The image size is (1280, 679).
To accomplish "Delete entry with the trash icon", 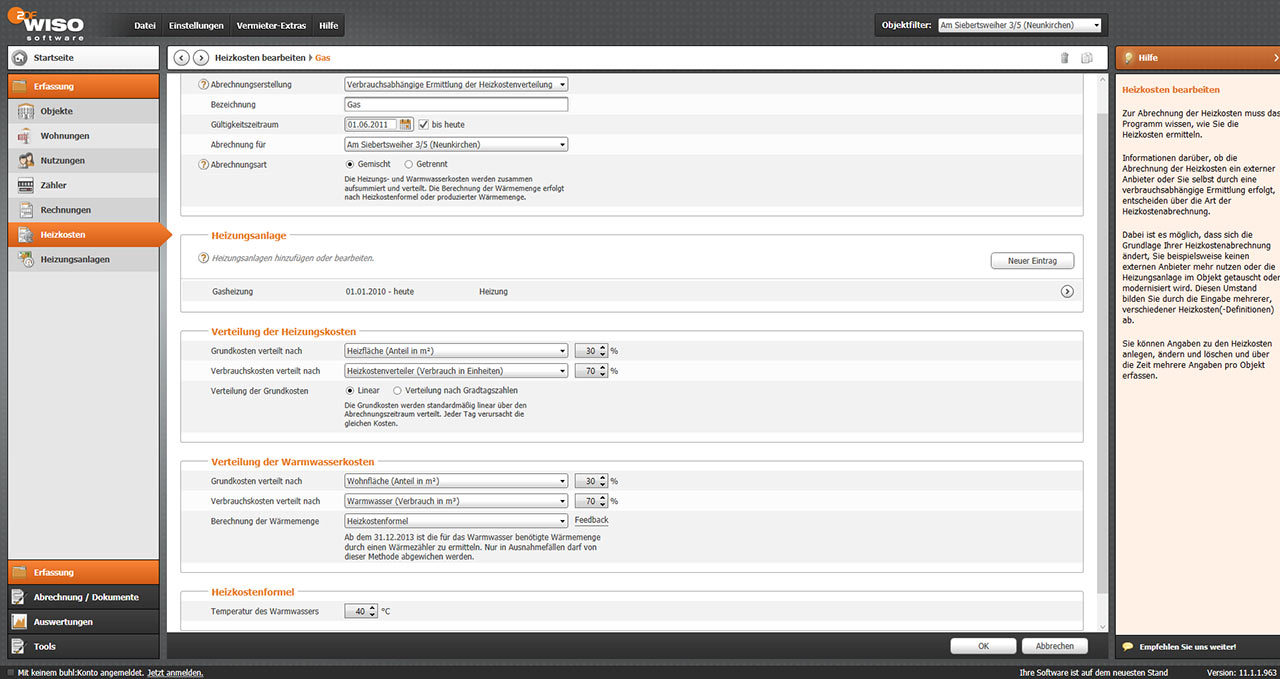I will [x=1065, y=58].
